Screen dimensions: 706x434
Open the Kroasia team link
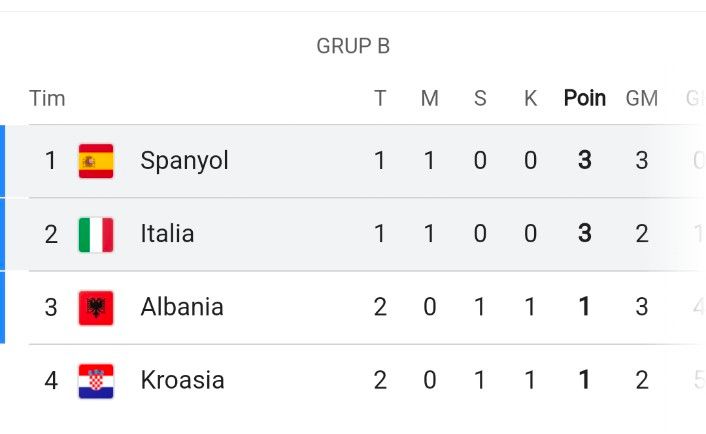click(x=182, y=380)
